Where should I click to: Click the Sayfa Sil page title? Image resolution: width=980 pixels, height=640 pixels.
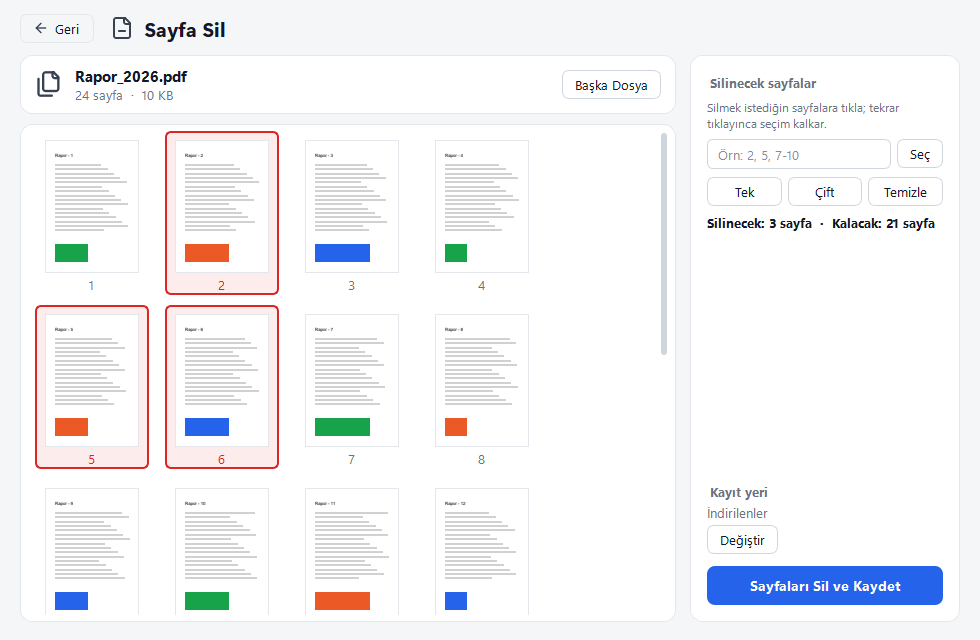coord(185,30)
